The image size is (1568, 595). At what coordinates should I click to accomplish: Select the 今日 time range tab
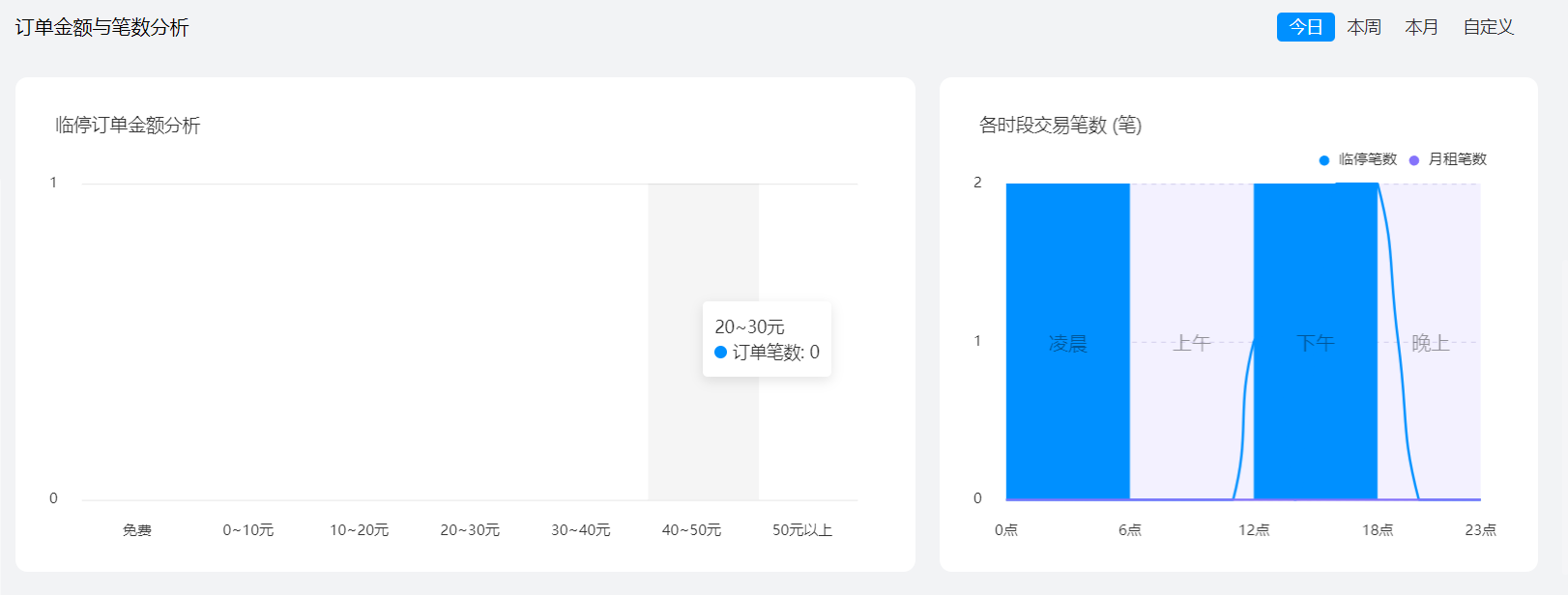click(1305, 27)
